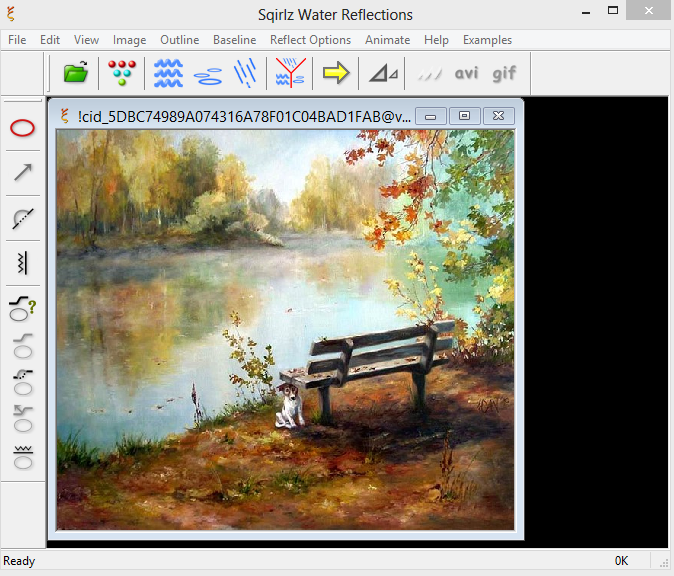Screen dimensions: 674x576
Task: Maximize the Sqirlz Water Reflections window
Action: click(x=613, y=10)
